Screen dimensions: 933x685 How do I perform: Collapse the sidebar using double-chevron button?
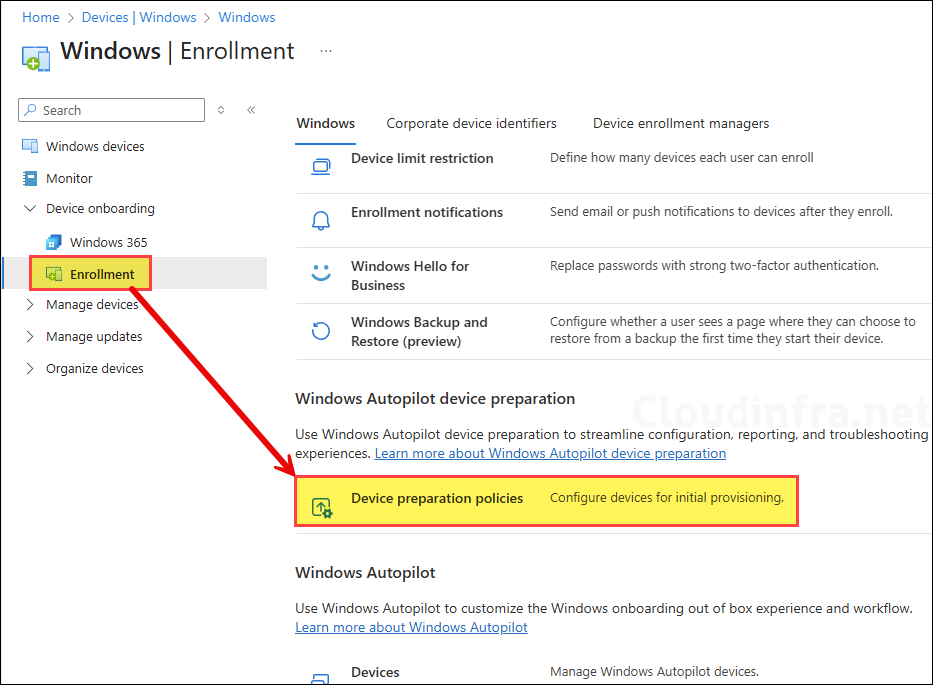point(251,110)
